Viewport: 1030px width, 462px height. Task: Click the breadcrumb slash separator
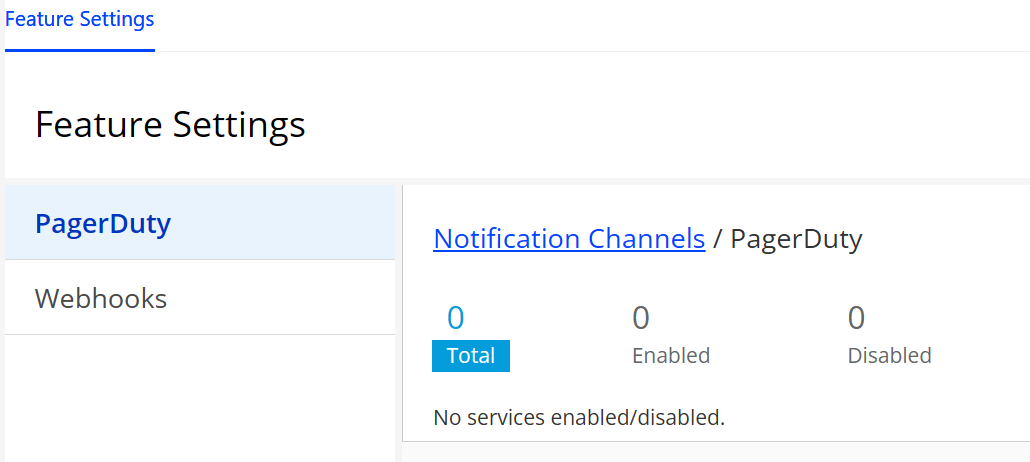point(717,239)
